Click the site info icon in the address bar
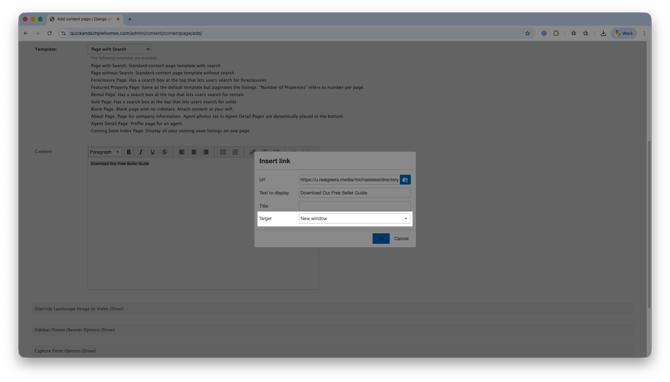 [x=64, y=33]
